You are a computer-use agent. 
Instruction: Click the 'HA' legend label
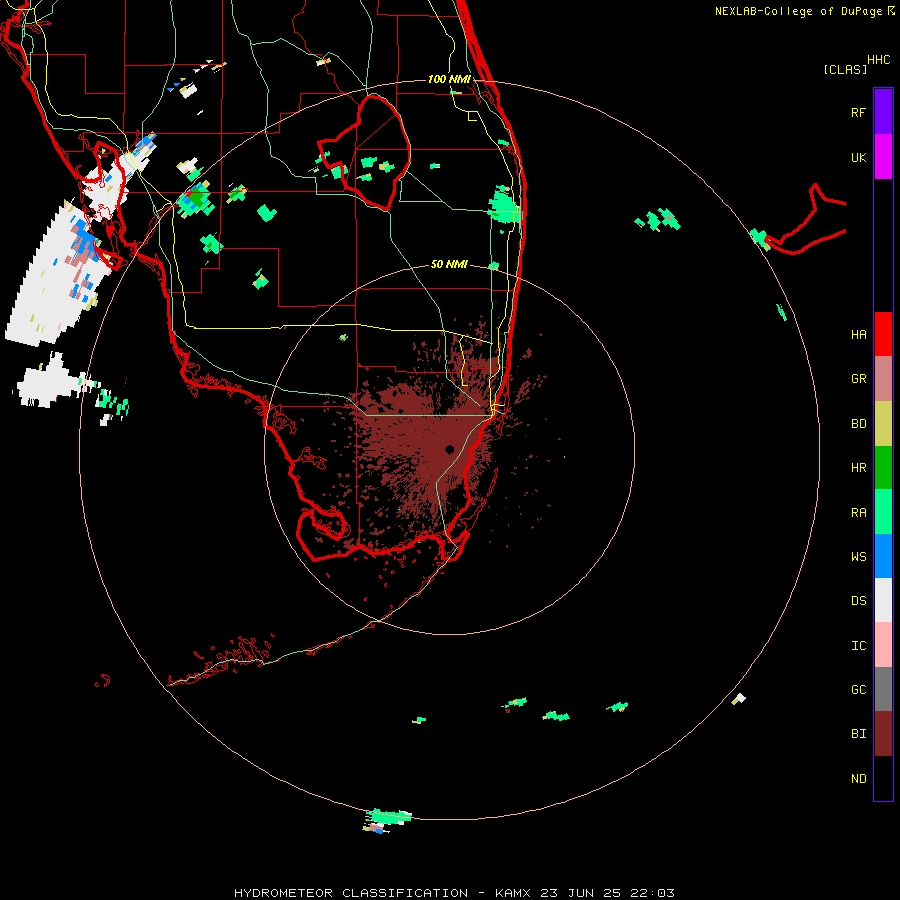(x=858, y=335)
